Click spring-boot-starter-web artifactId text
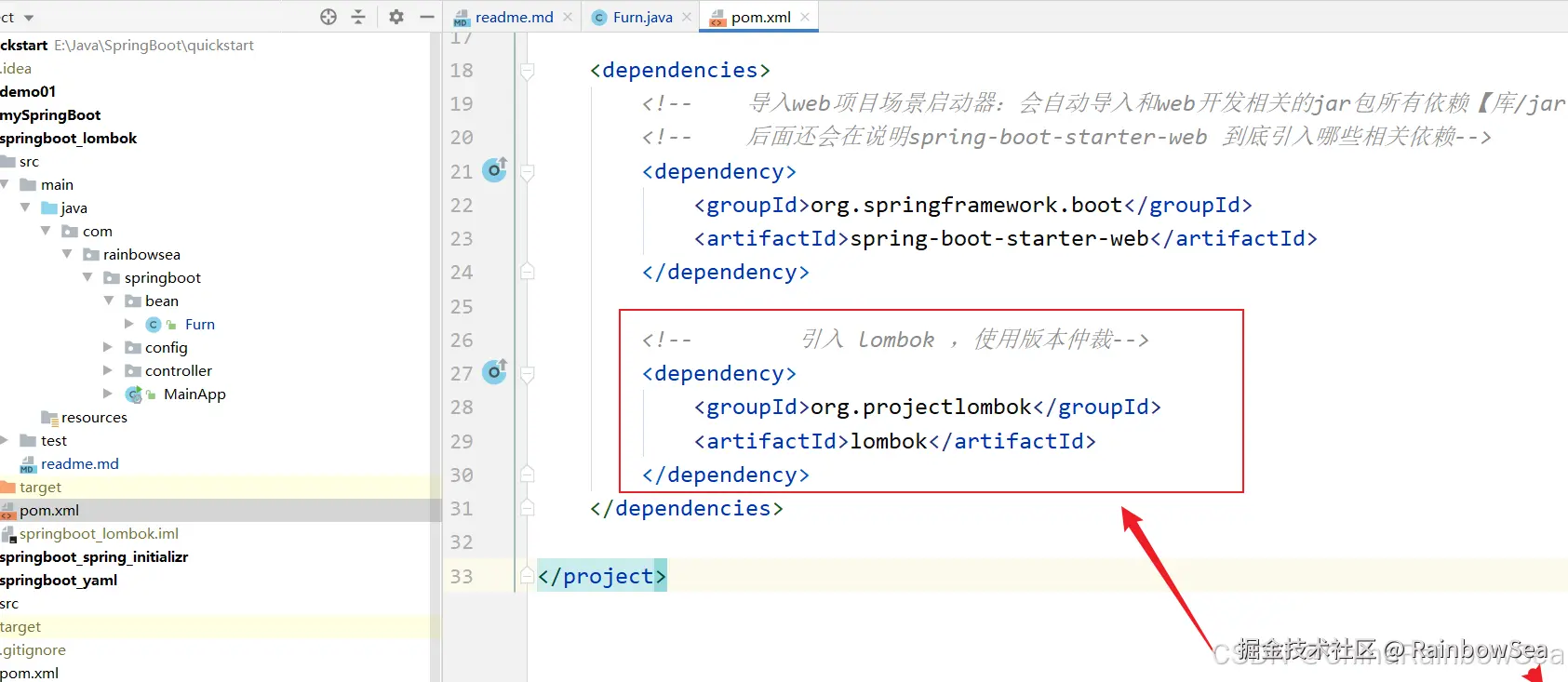Screen dimensions: 1568x682 pos(999,238)
